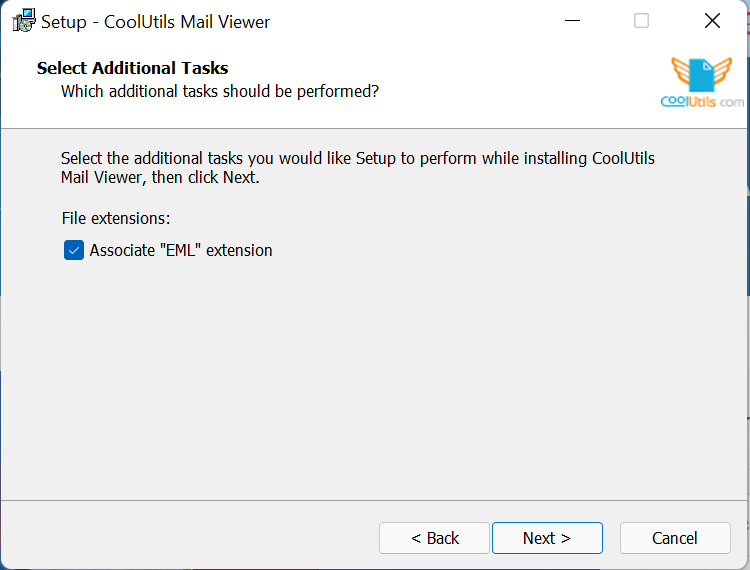Click the setup instruction paragraph text
750x570 pixels.
click(x=357, y=168)
